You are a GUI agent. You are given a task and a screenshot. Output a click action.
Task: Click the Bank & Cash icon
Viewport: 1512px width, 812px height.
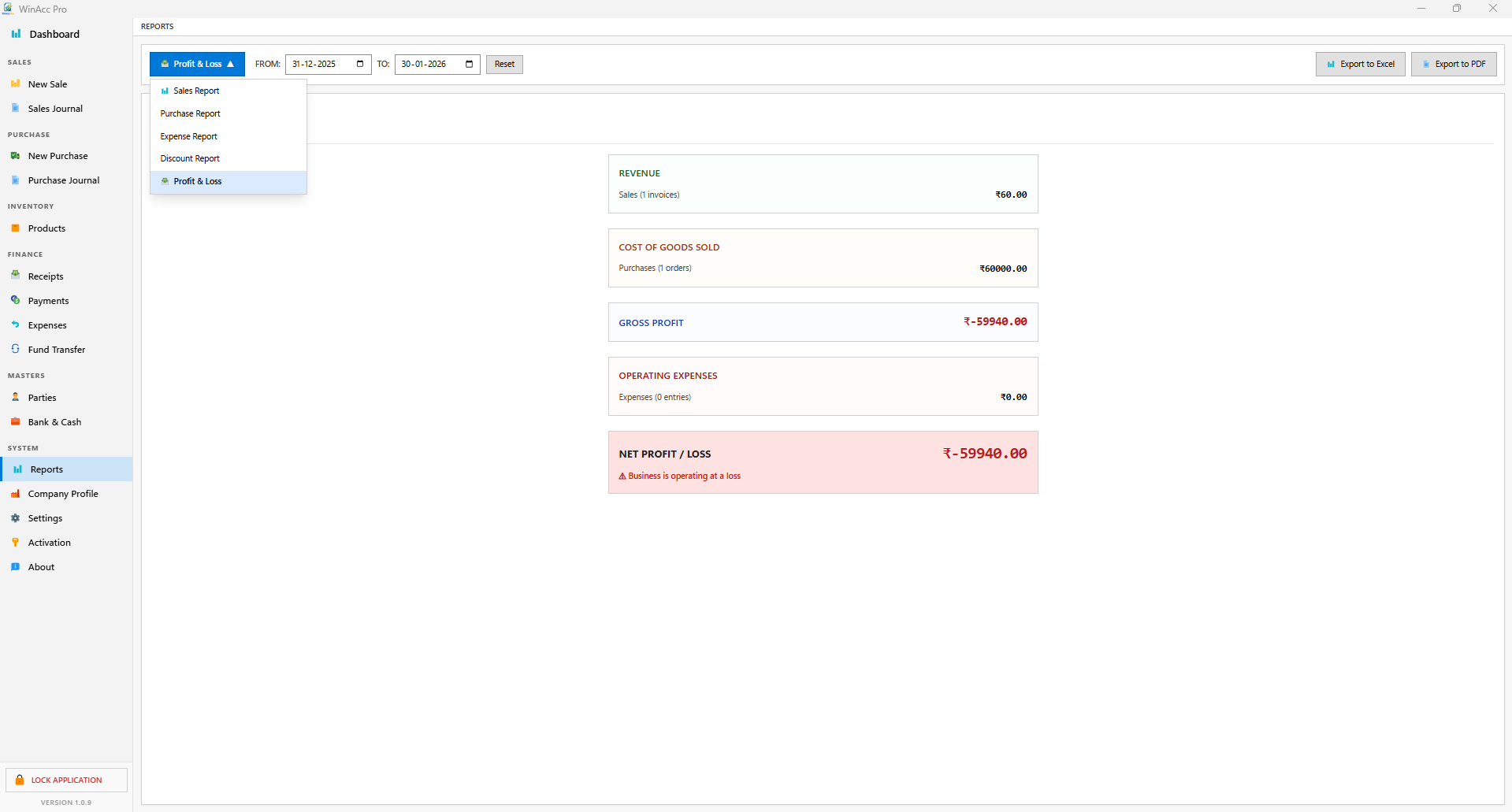tap(15, 421)
